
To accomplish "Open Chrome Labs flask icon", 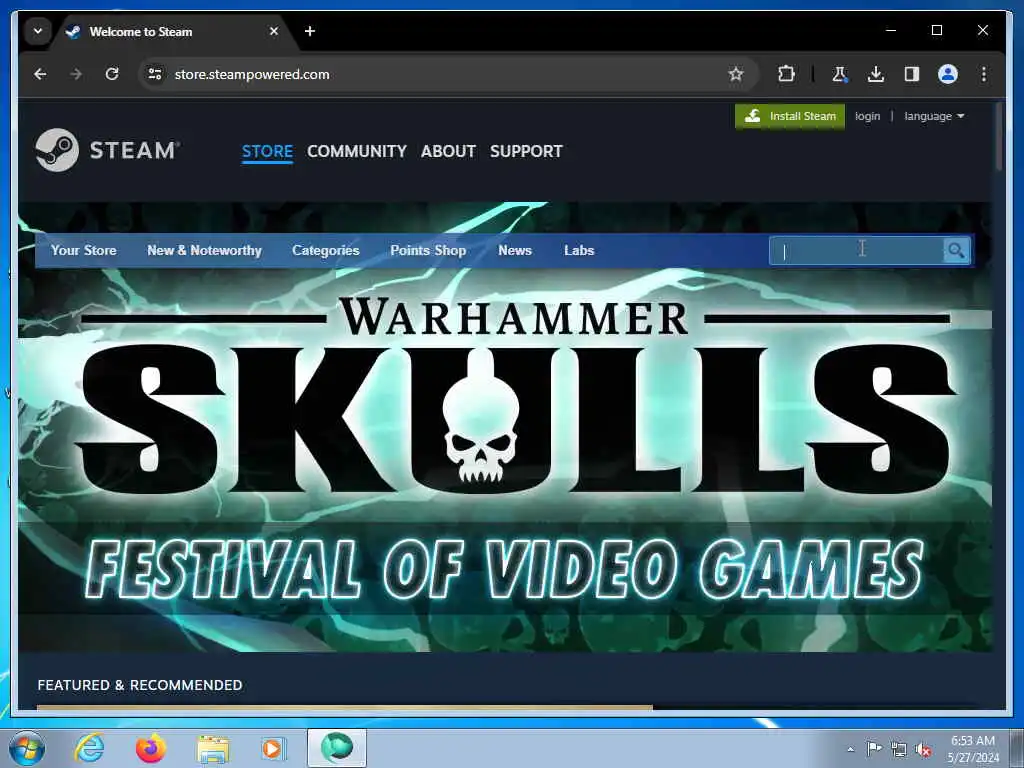I will click(x=839, y=74).
